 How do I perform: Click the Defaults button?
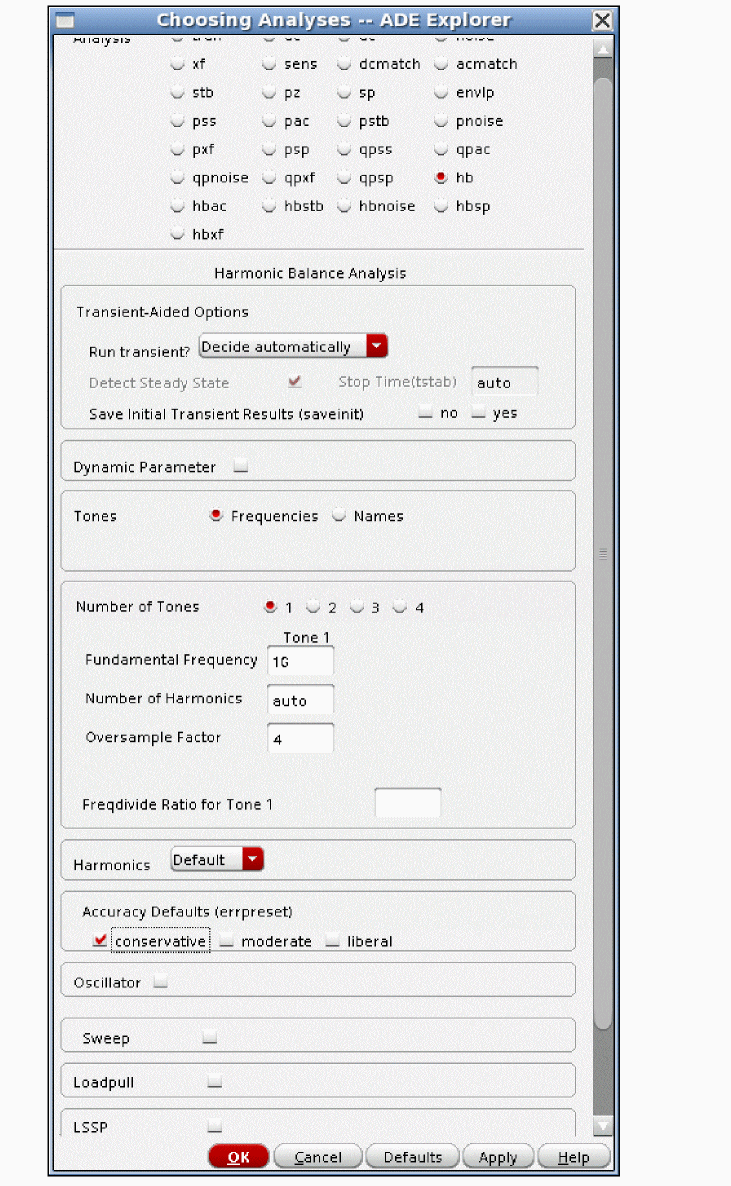click(412, 1157)
